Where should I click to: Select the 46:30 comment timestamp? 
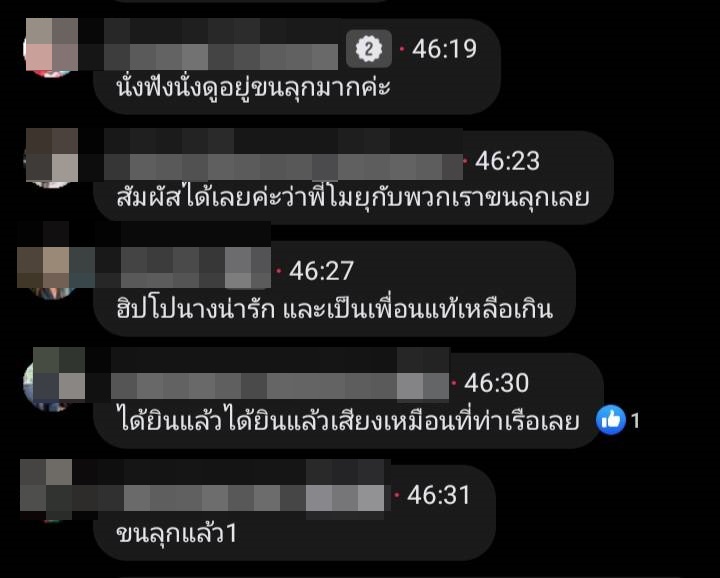click(496, 383)
